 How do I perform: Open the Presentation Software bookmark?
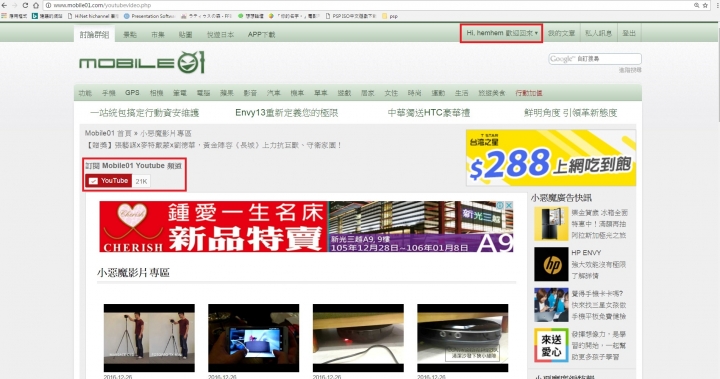coord(150,16)
